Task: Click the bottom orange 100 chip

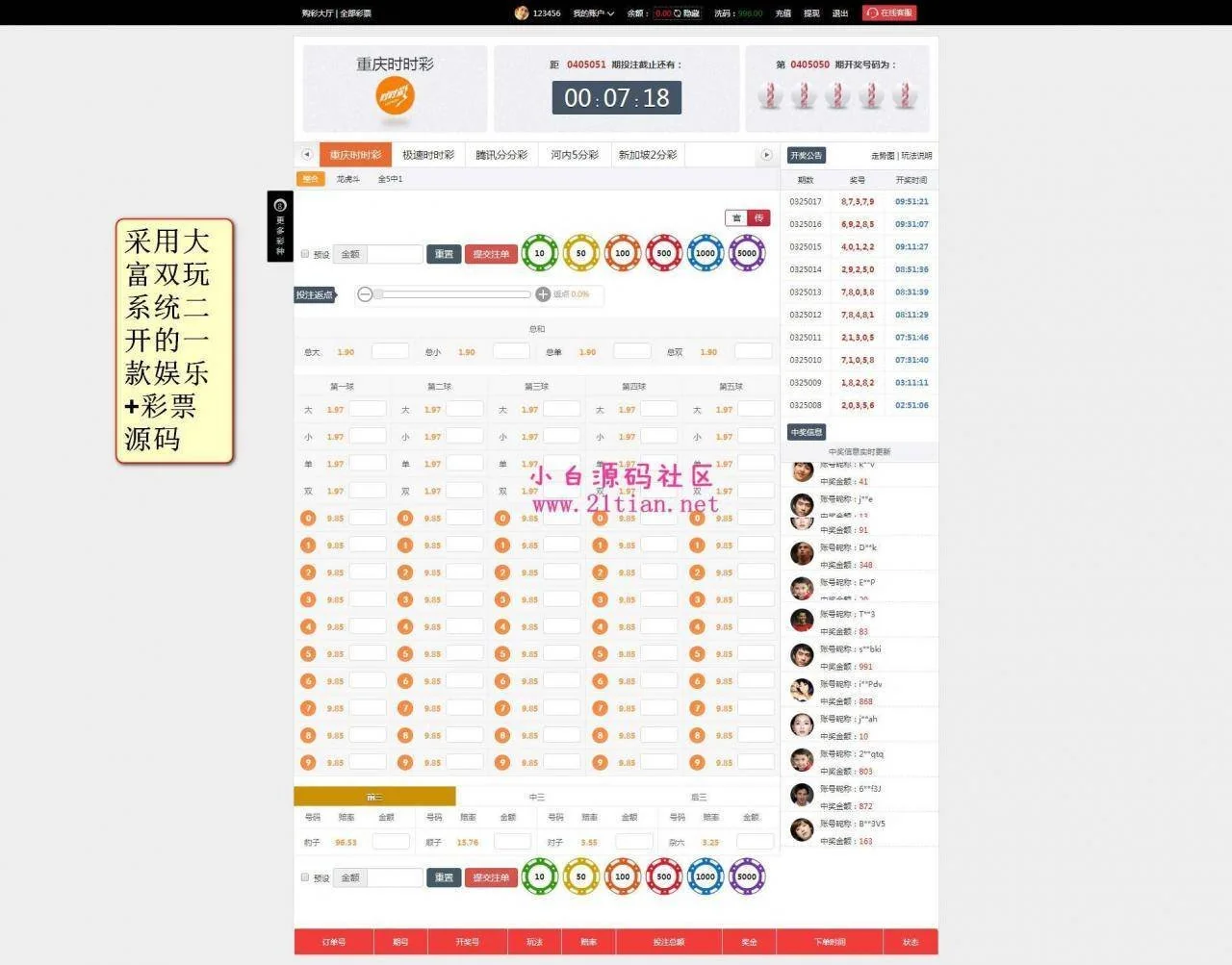Action: 622,876
